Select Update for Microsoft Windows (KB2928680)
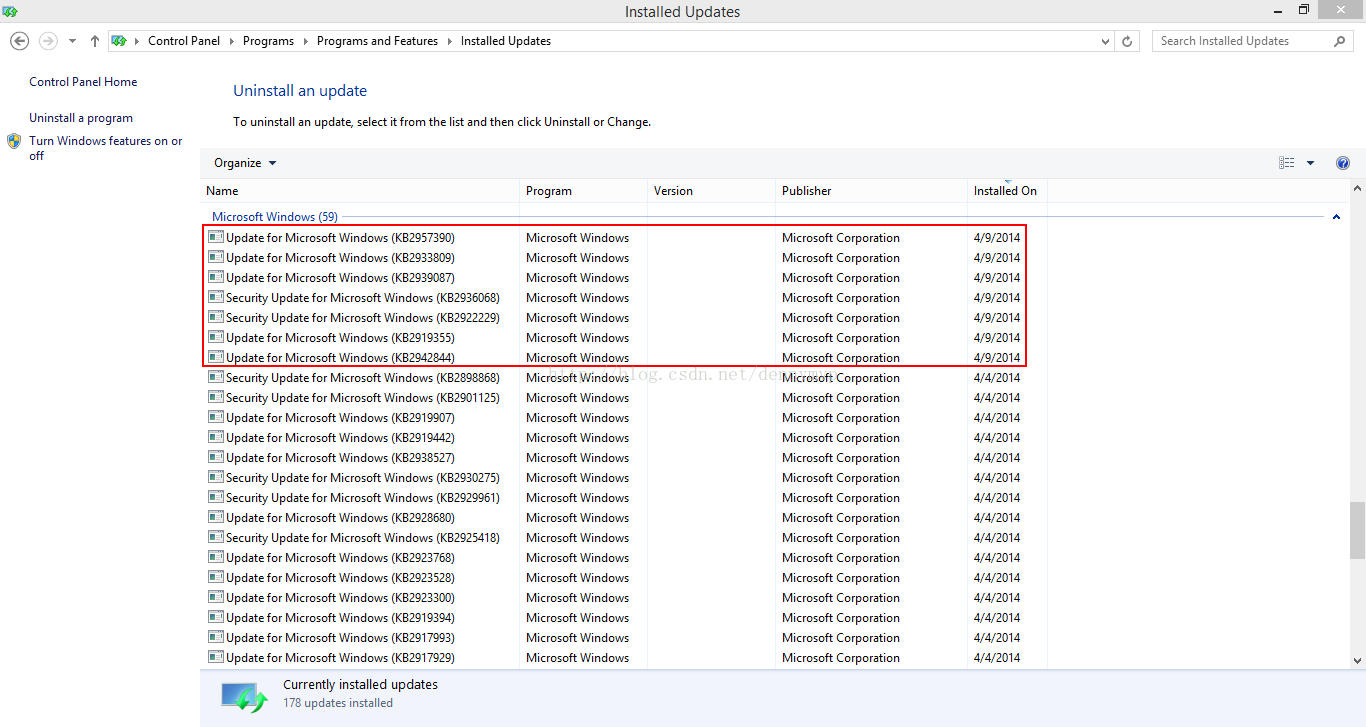This screenshot has height=727, width=1366. [340, 518]
